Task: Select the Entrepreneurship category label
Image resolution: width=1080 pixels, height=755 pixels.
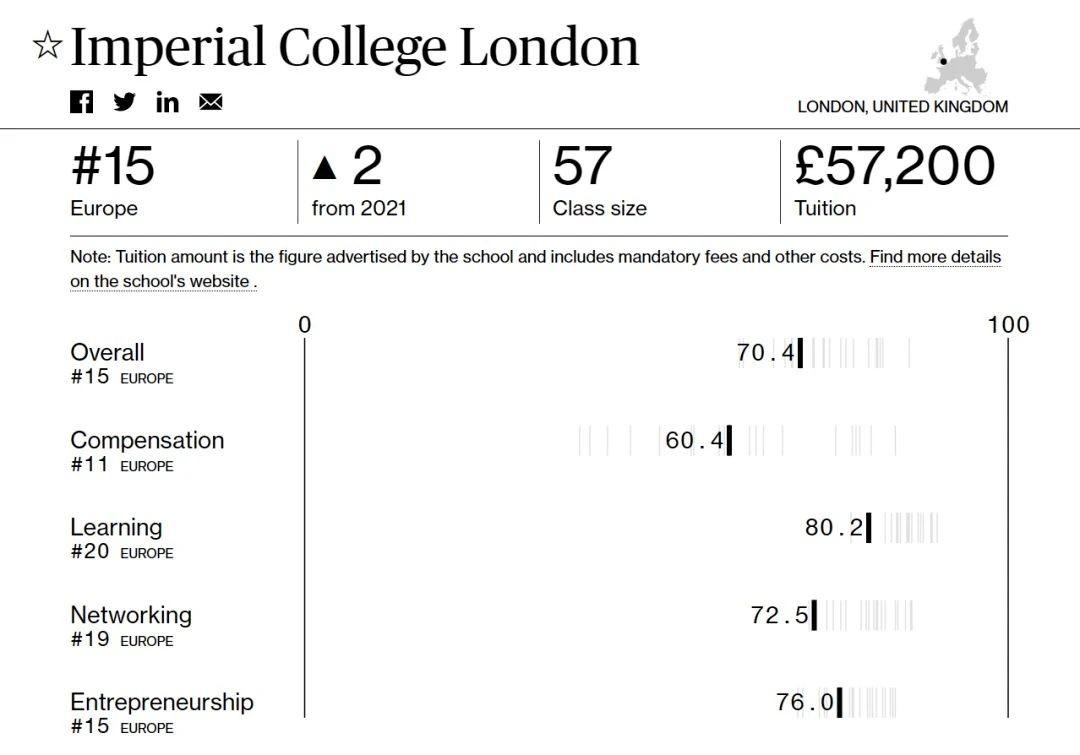Action: click(x=162, y=702)
